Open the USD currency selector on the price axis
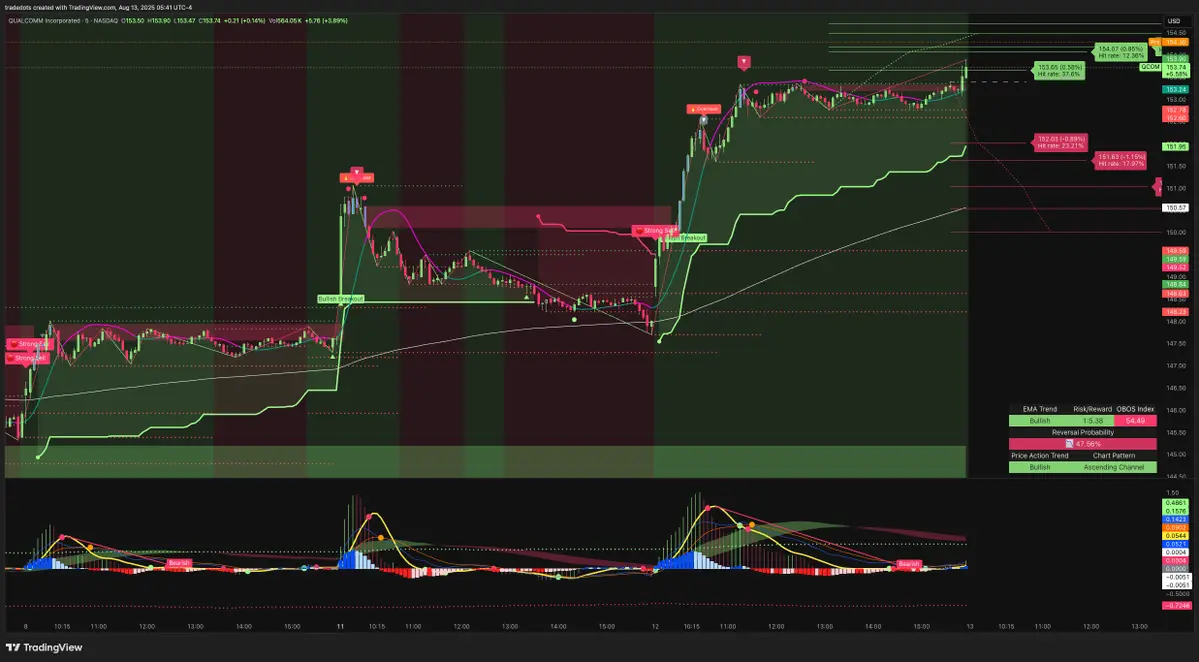1199x662 pixels. tap(1175, 21)
